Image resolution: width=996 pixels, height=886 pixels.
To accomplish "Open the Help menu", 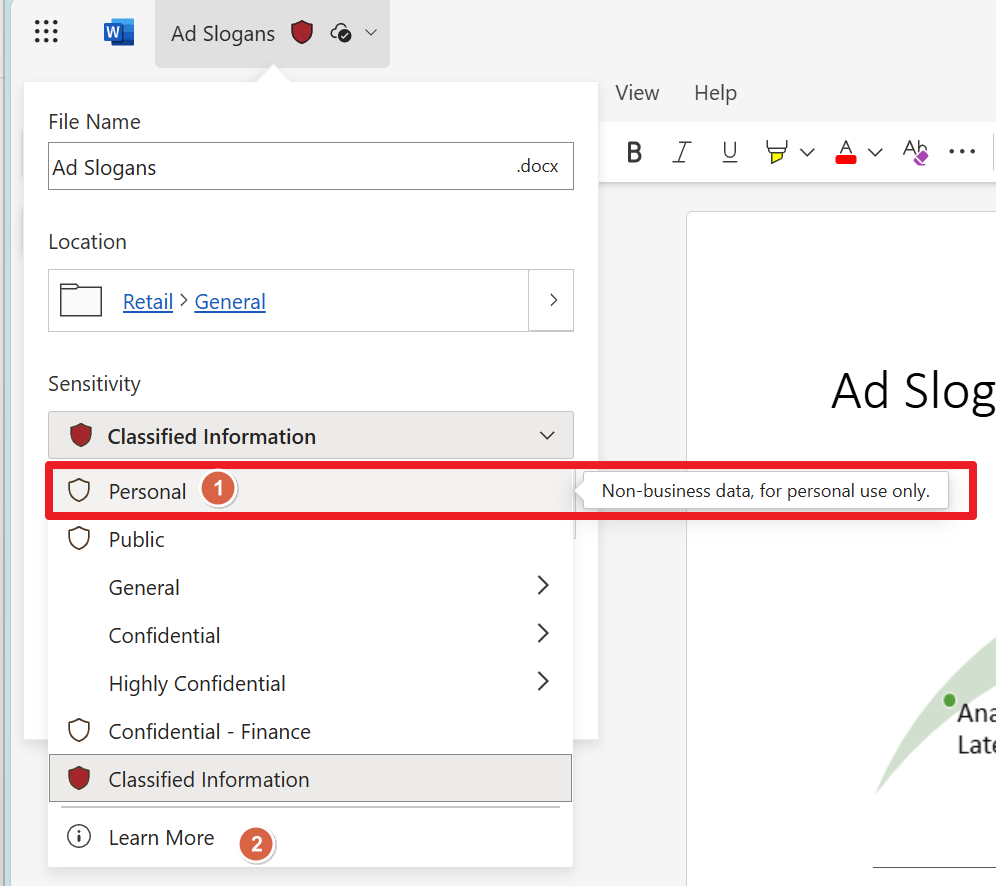I will click(715, 93).
